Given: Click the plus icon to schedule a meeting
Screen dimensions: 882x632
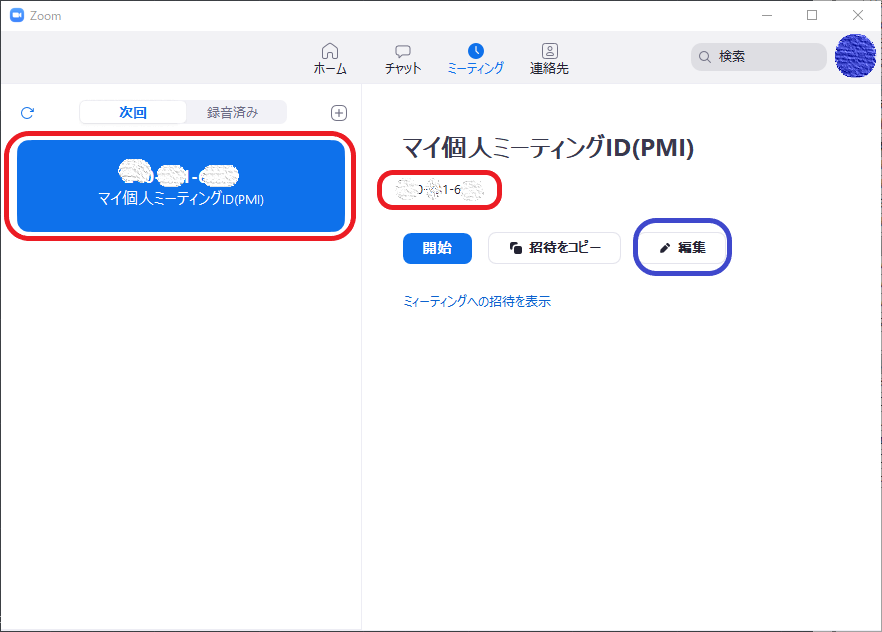Looking at the screenshot, I should (339, 113).
